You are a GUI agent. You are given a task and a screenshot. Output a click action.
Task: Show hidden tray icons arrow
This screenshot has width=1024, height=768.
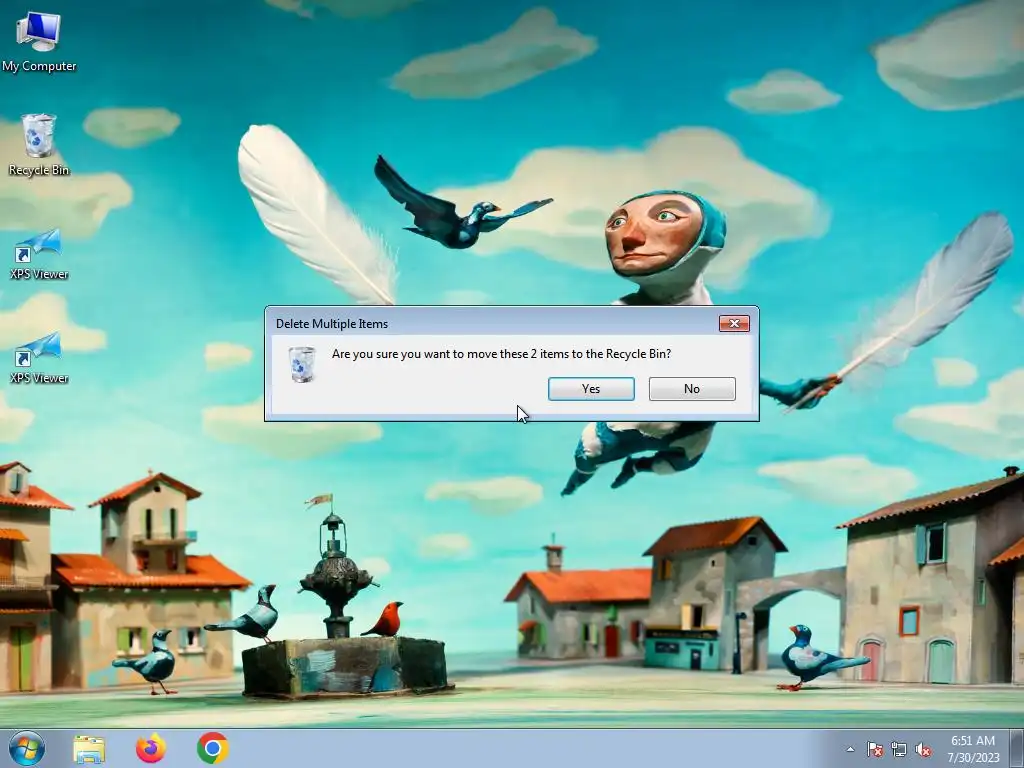pos(850,749)
